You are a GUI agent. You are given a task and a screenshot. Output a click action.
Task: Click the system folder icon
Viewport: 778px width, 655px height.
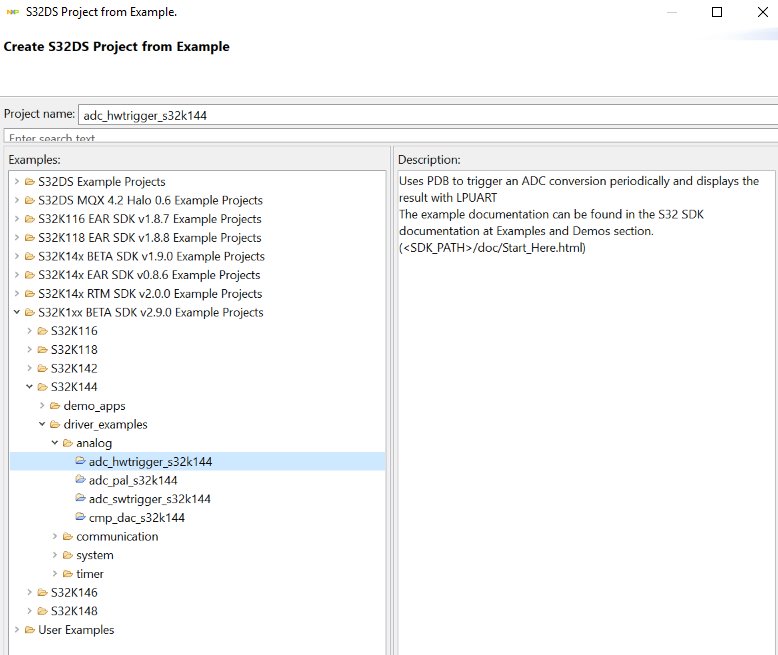click(x=68, y=555)
